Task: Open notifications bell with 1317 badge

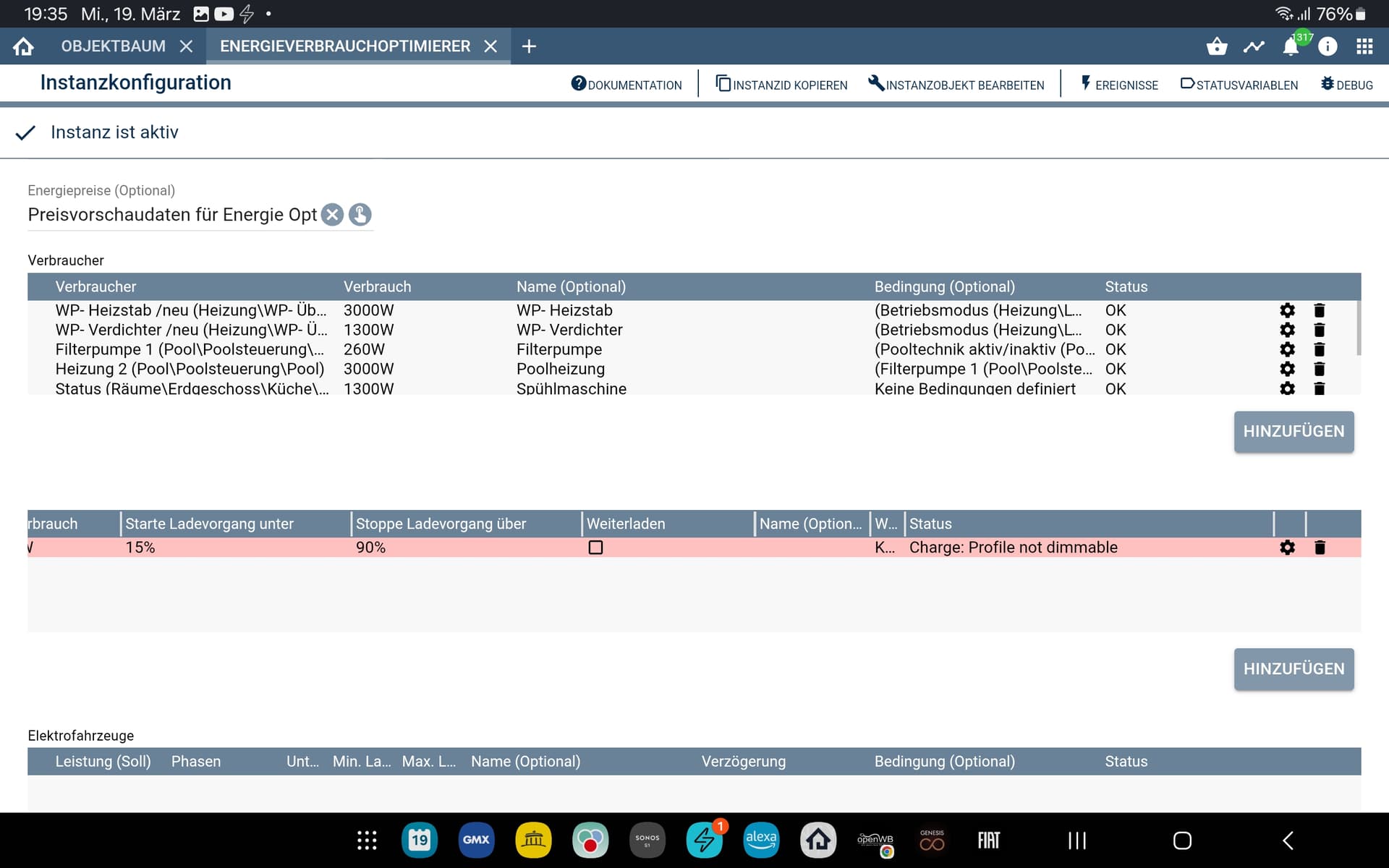Action: 1291,46
